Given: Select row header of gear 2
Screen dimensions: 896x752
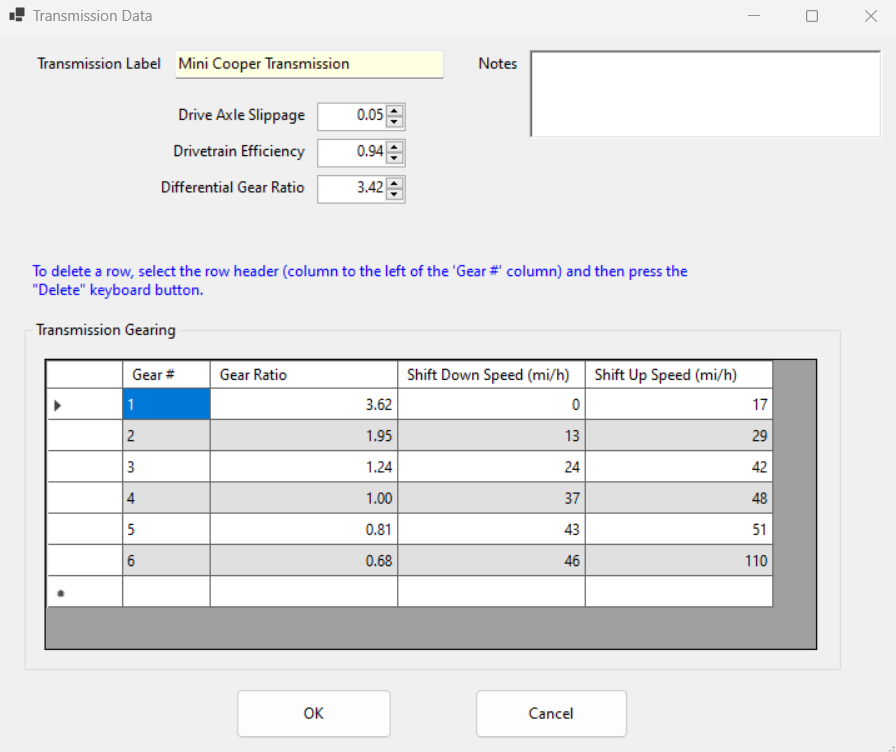Looking at the screenshot, I should point(85,435).
